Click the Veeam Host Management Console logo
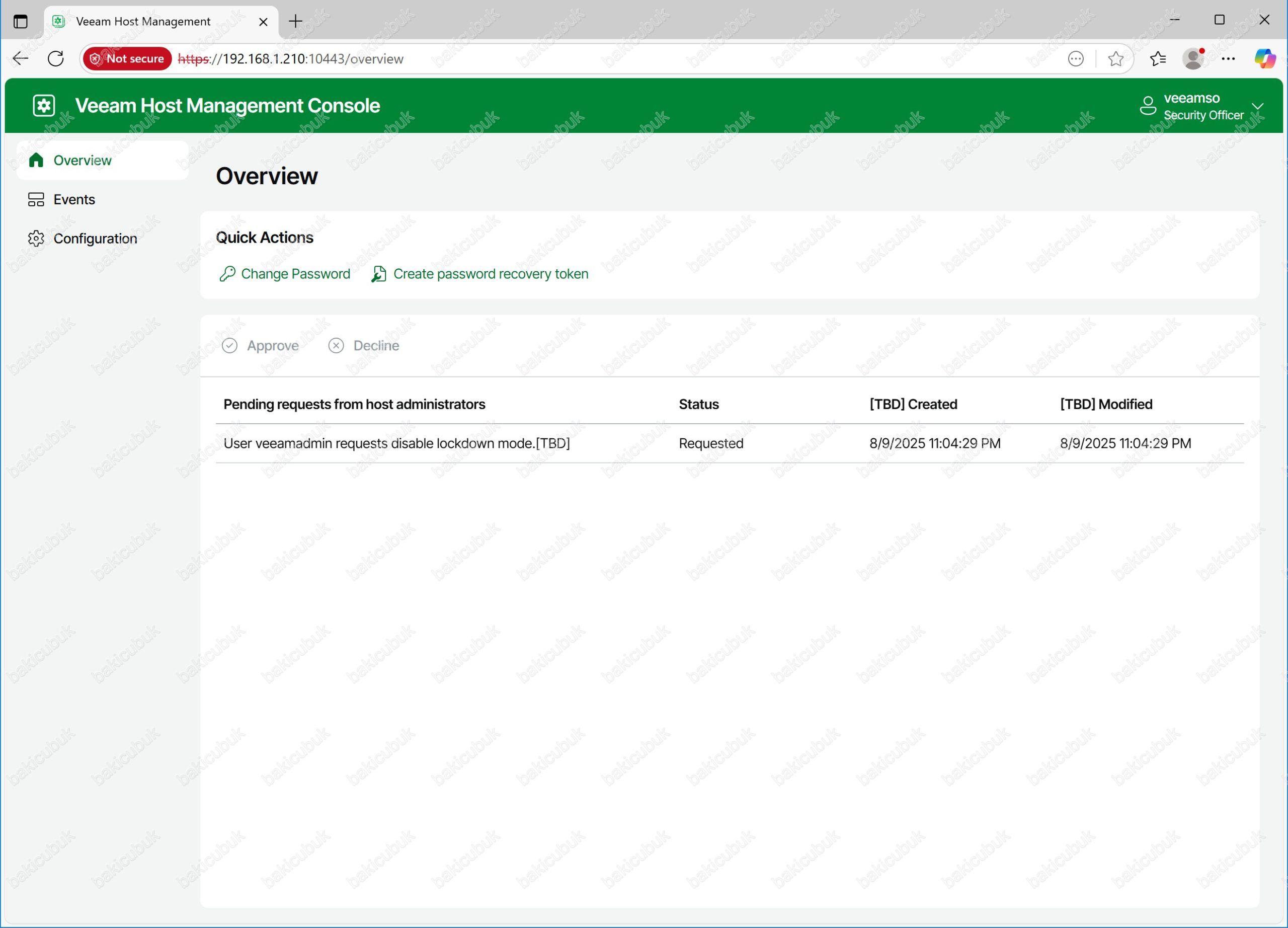Screen dimensions: 1288x928 (x=44, y=106)
